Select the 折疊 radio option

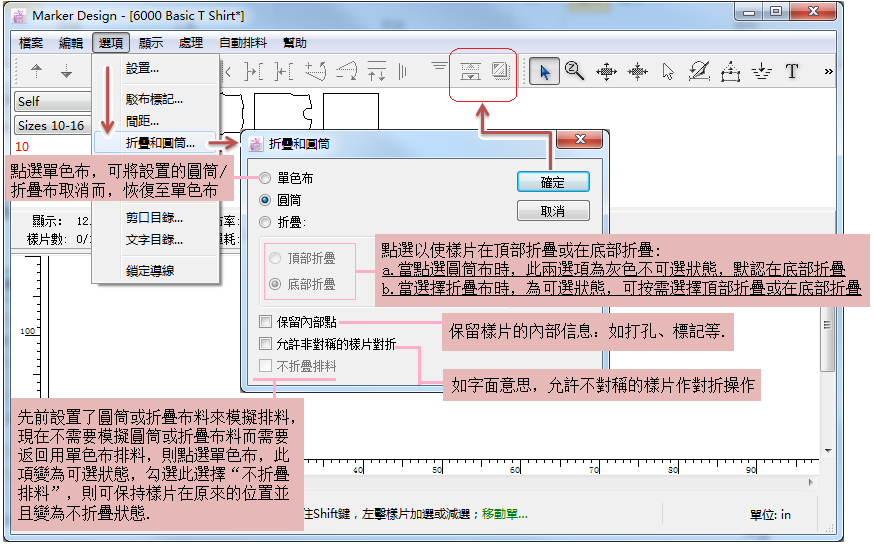(x=265, y=222)
